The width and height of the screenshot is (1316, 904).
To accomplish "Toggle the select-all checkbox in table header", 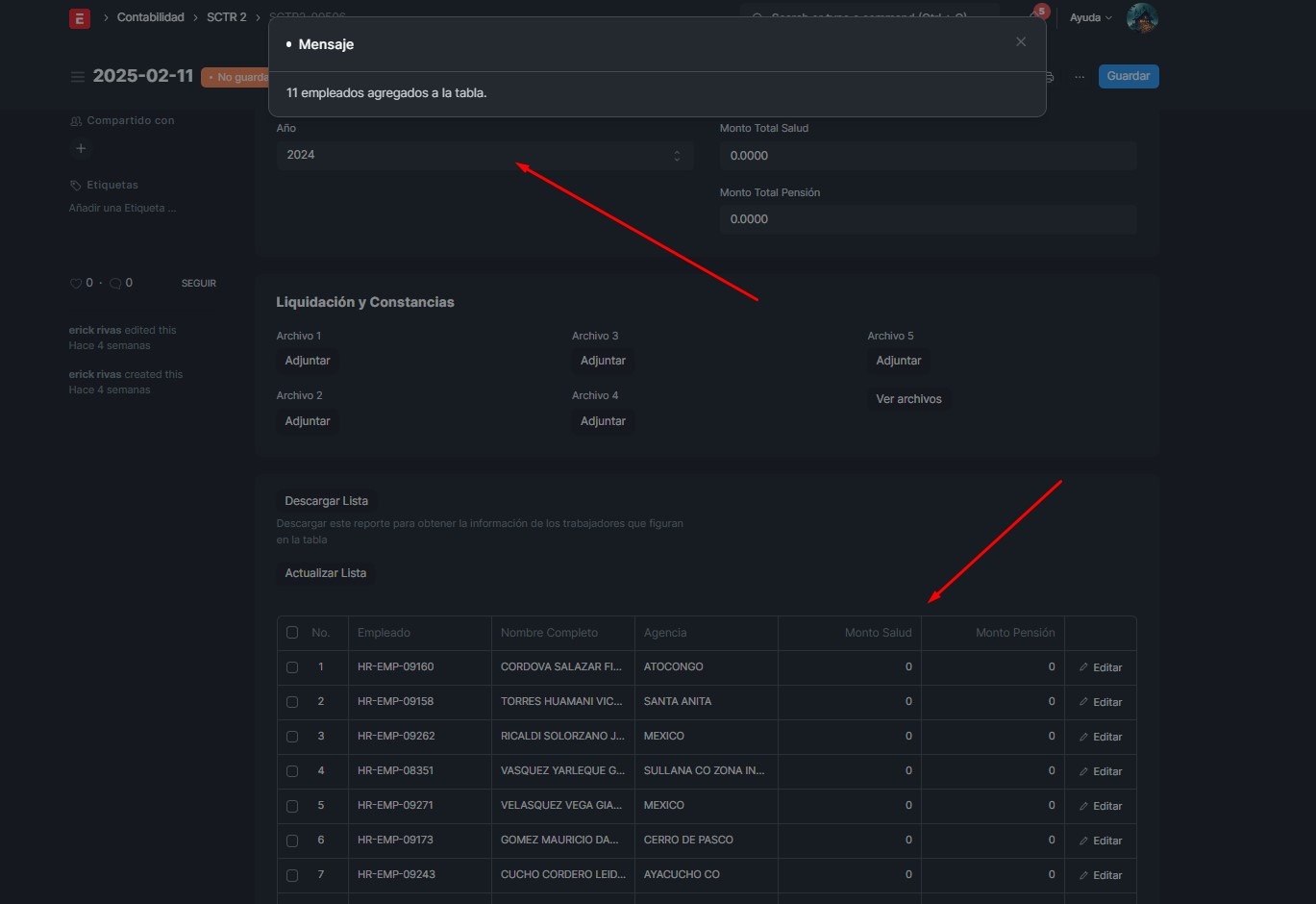I will click(x=292, y=633).
